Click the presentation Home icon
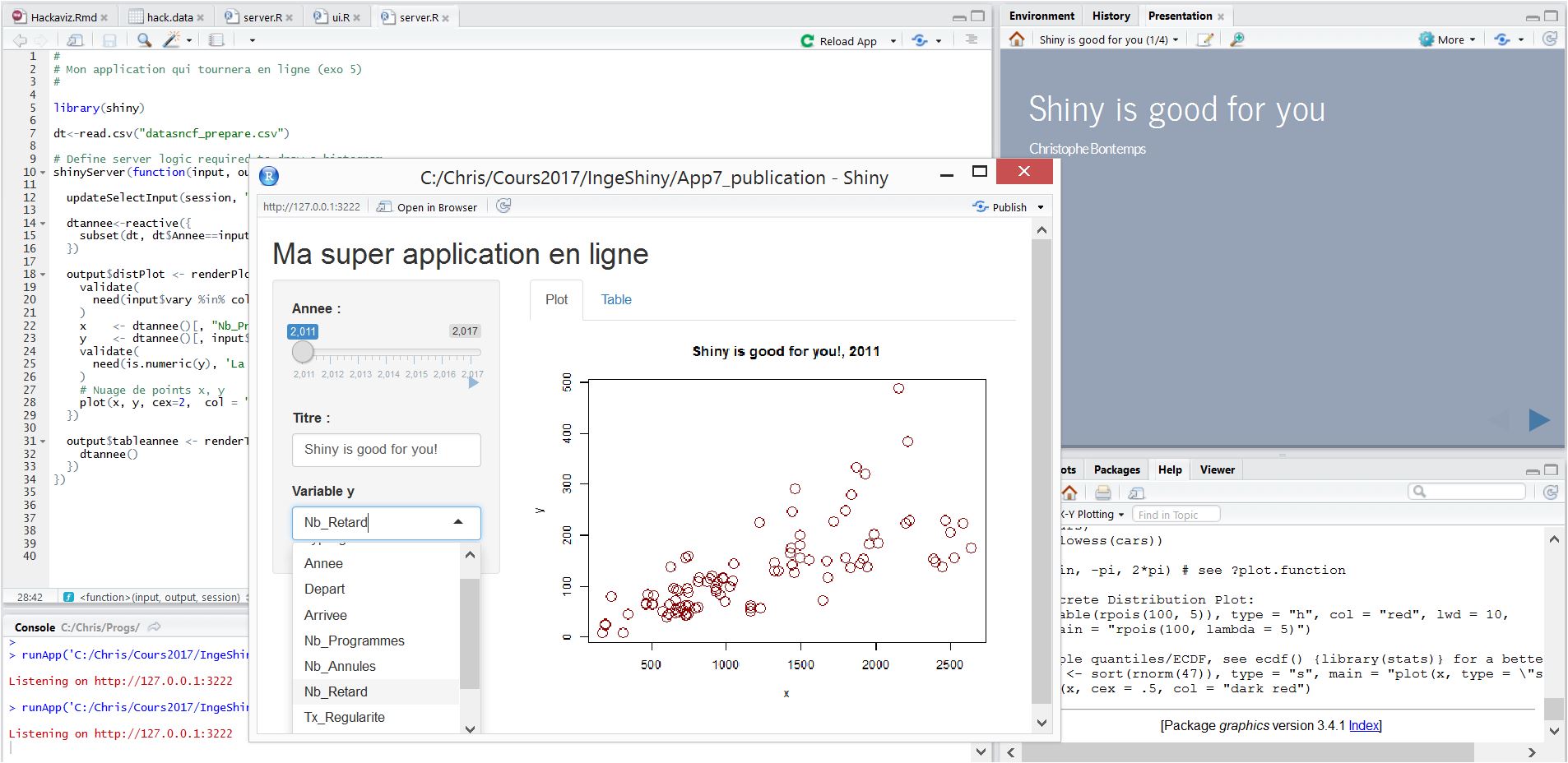The width and height of the screenshot is (1568, 763). point(1017,39)
